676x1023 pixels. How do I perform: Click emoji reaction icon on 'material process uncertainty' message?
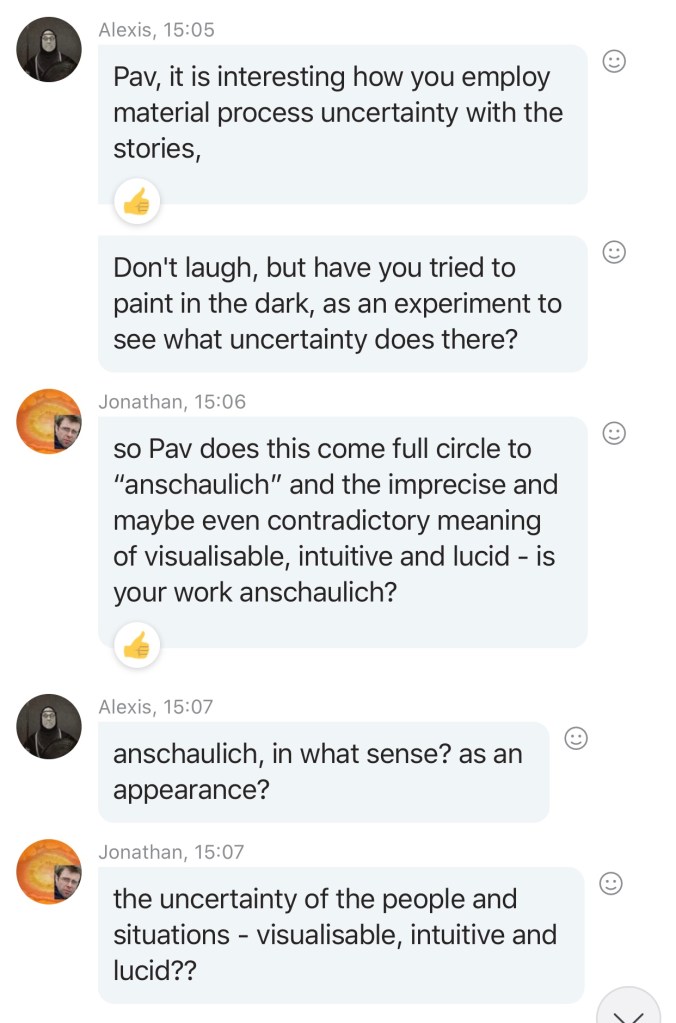(615, 62)
